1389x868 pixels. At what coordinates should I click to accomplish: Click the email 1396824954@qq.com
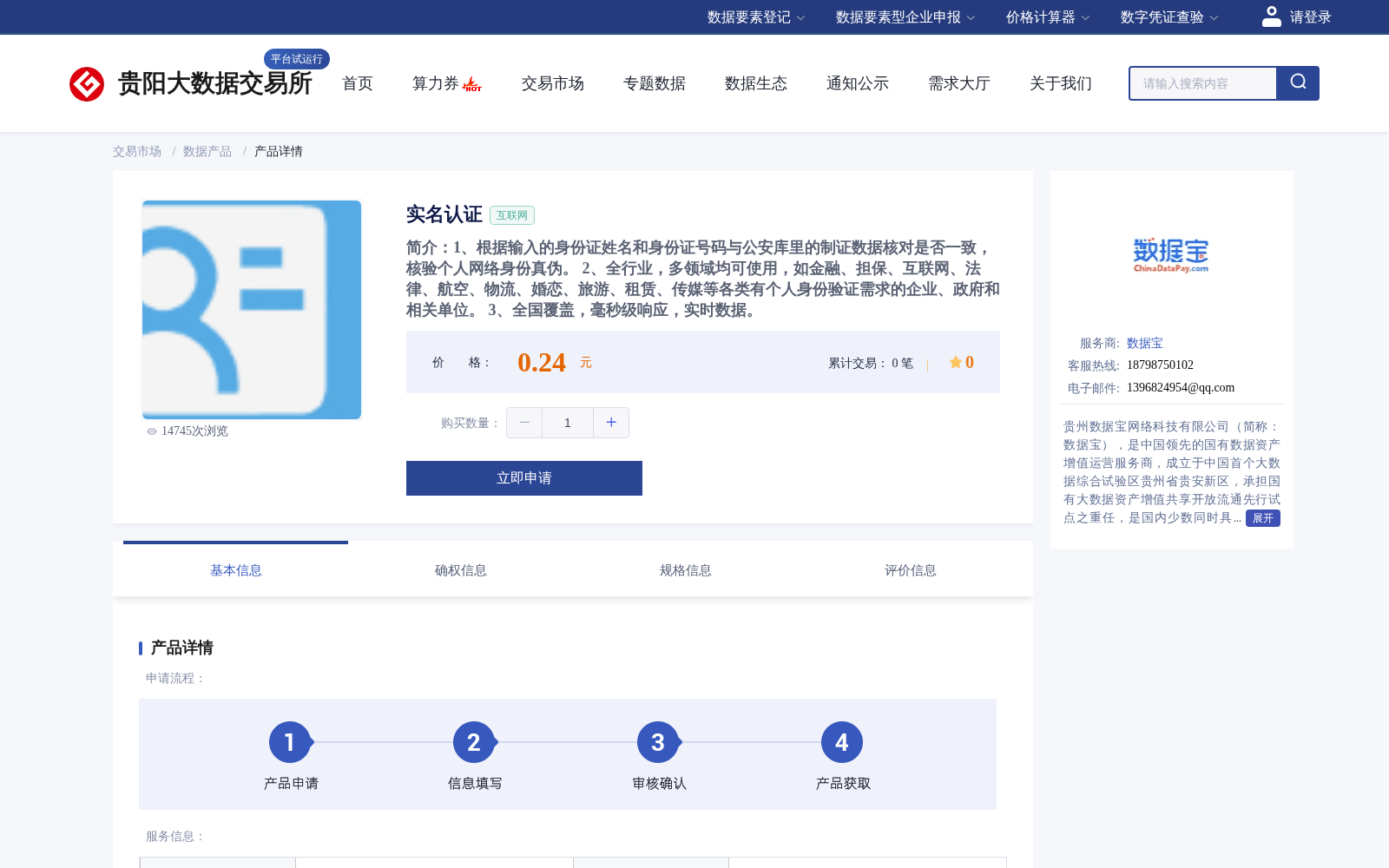coord(1181,388)
